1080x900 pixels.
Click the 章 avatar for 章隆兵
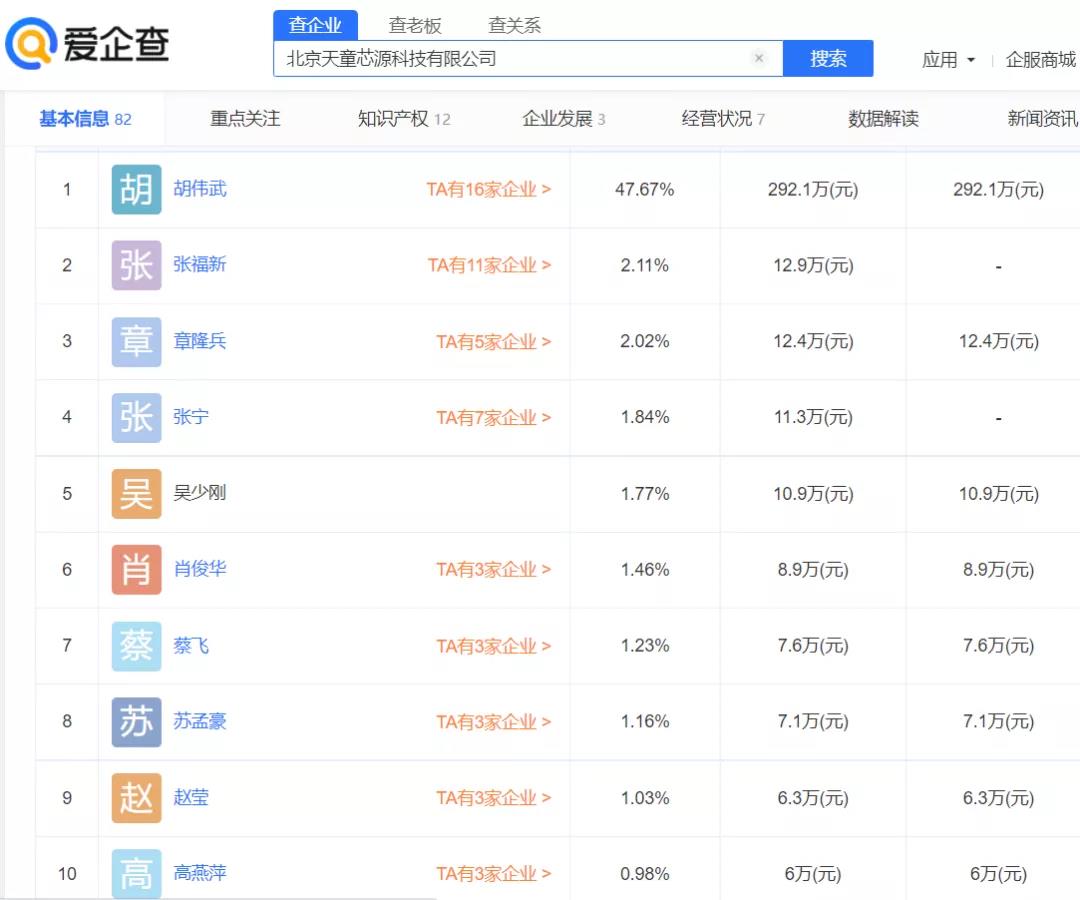tap(136, 342)
